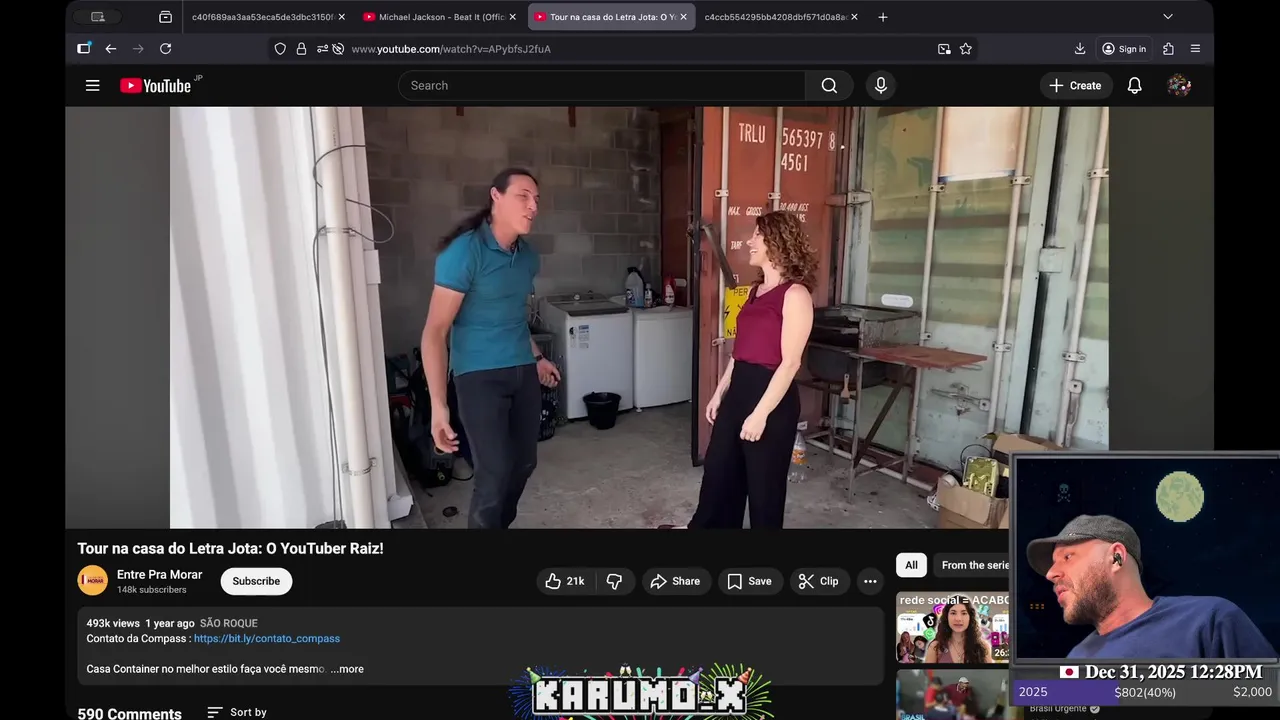Click the SÃO ROQUE location text
The width and height of the screenshot is (1280, 720).
click(x=228, y=623)
